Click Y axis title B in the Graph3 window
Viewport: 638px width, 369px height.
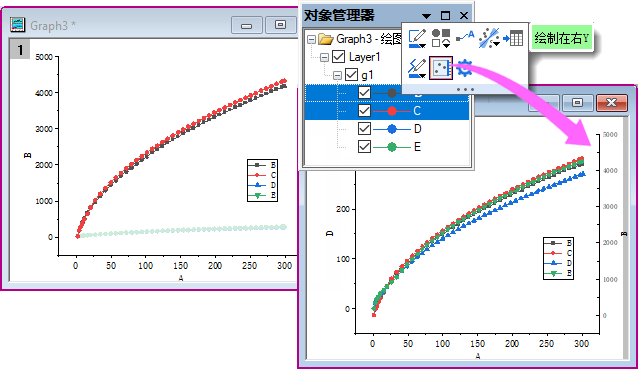[28, 155]
